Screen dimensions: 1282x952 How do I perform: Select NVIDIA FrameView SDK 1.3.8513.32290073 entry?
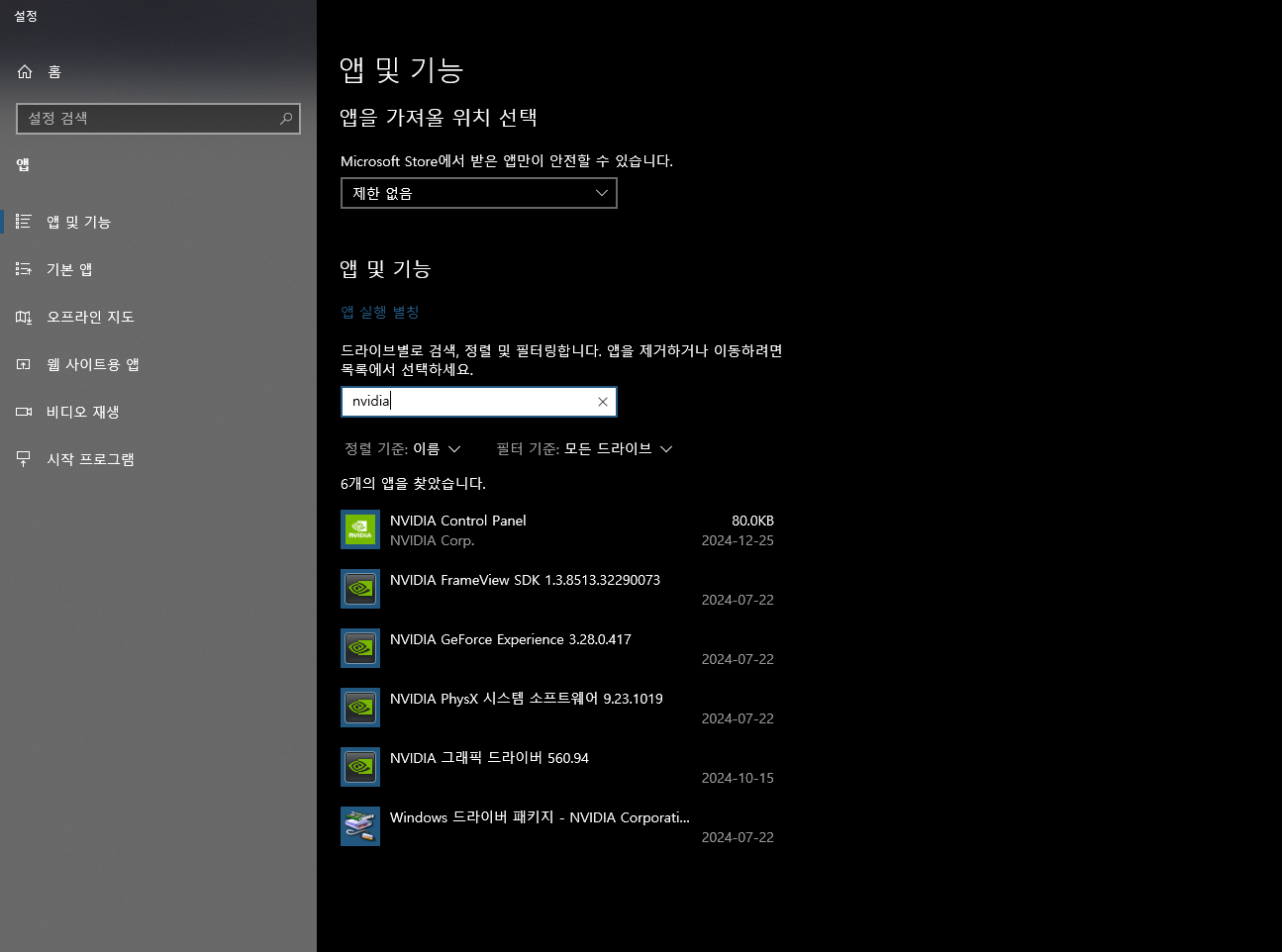[x=525, y=580]
